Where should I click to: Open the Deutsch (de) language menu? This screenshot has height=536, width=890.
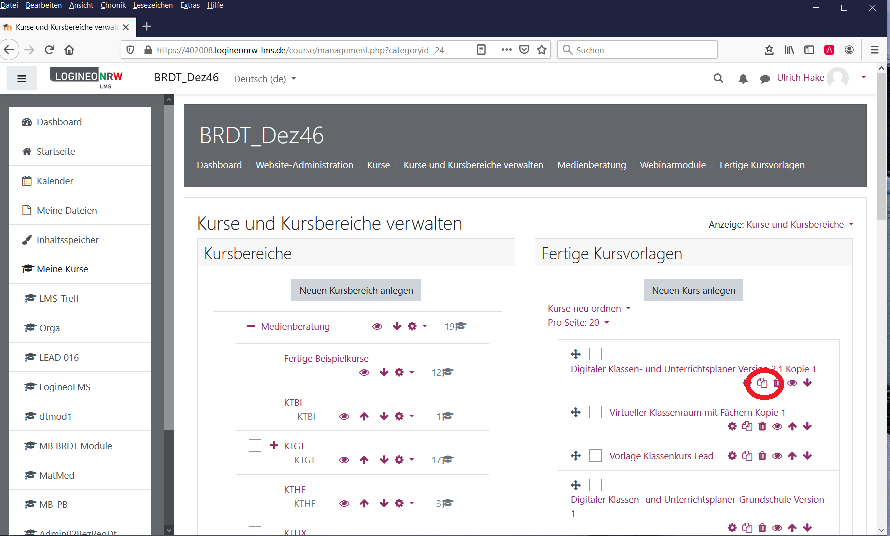pos(263,78)
